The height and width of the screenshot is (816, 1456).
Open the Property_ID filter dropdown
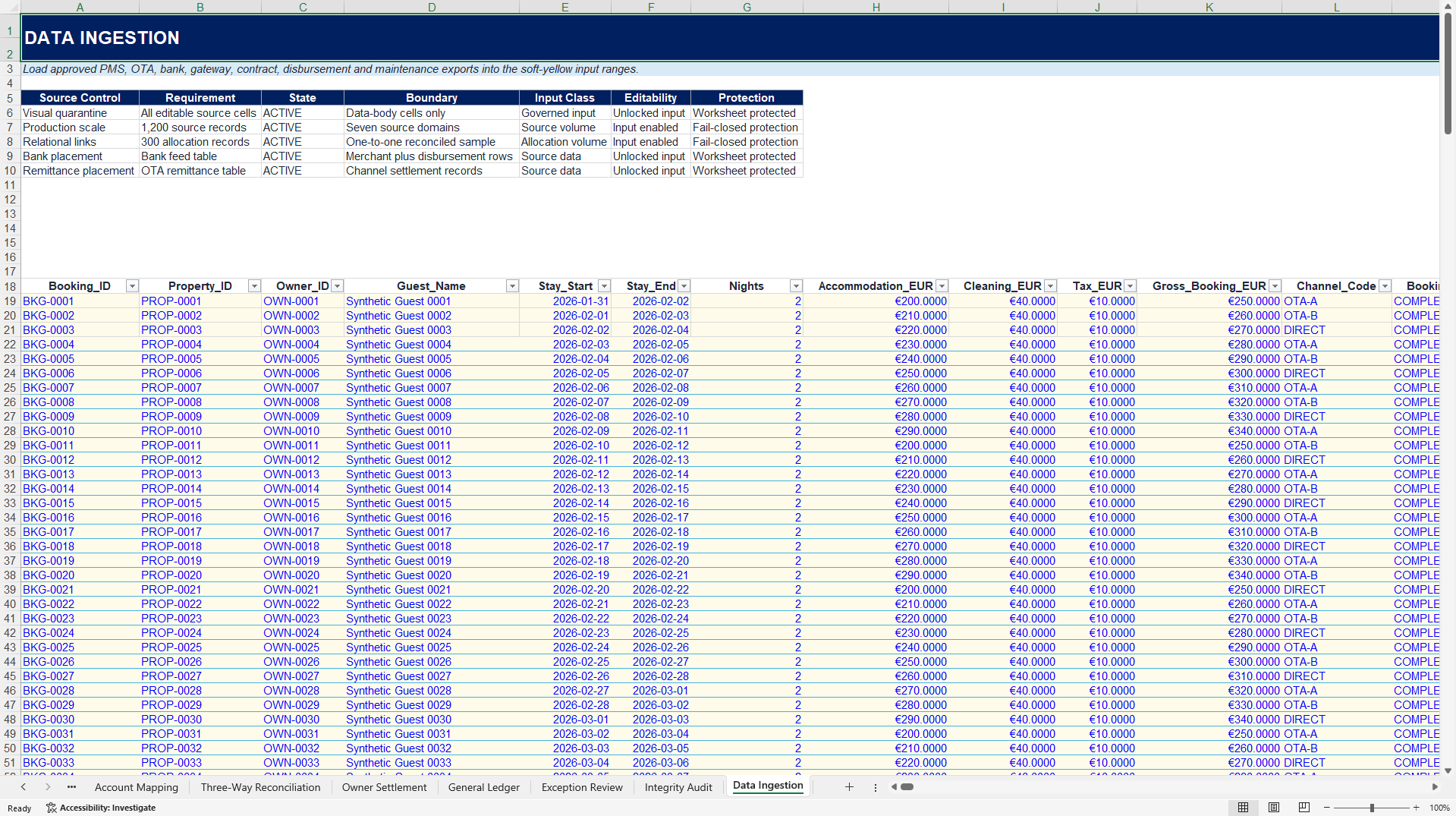pyautogui.click(x=254, y=286)
